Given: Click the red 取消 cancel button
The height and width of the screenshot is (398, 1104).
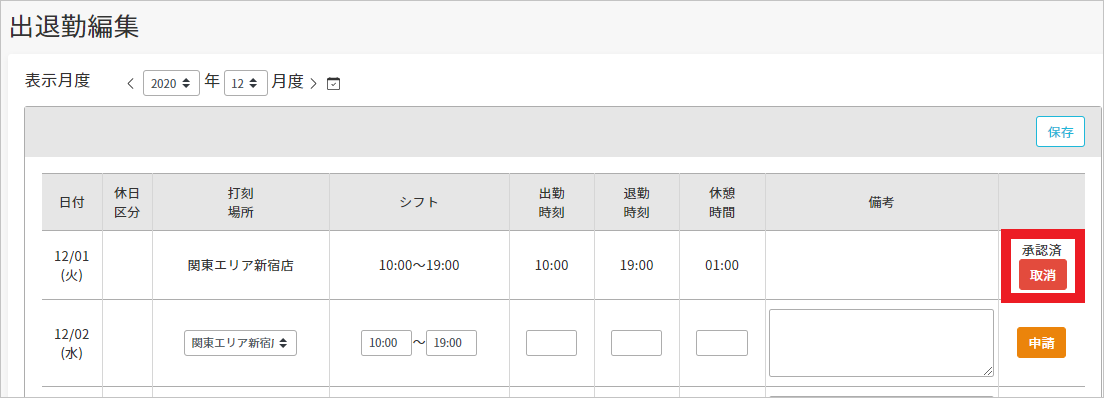Looking at the screenshot, I should point(1043,275).
